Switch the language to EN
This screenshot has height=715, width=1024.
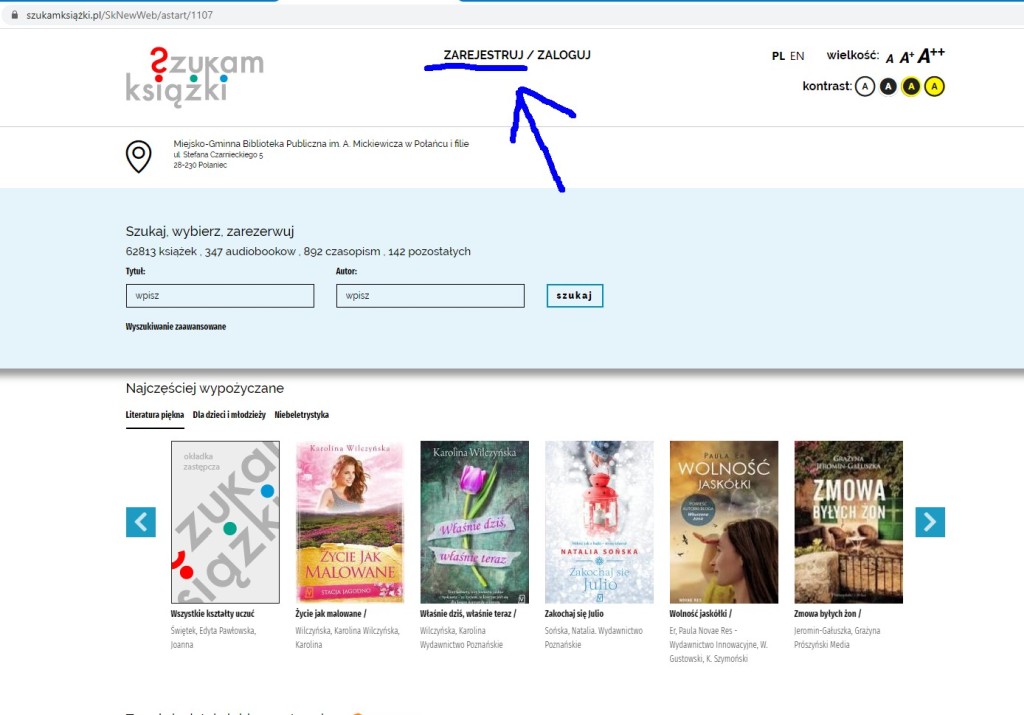[x=797, y=56]
